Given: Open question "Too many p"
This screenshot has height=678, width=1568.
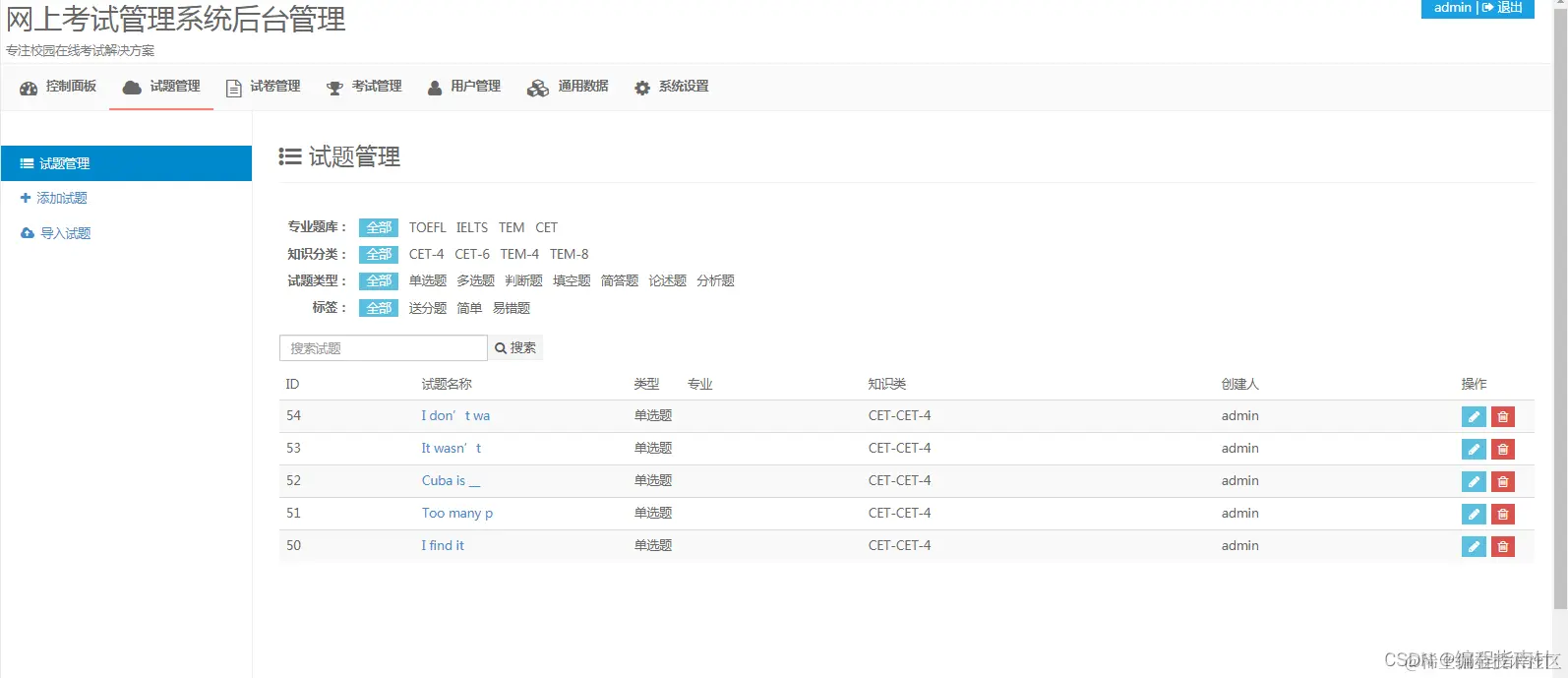Looking at the screenshot, I should [457, 513].
